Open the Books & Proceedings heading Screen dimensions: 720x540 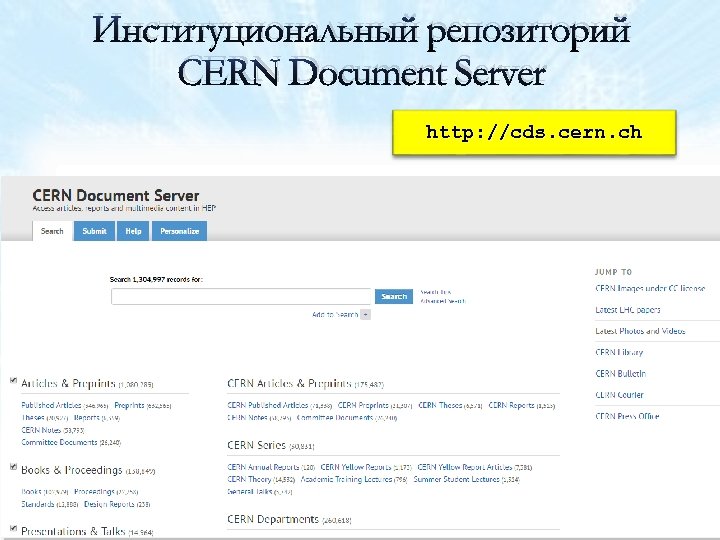pos(72,470)
